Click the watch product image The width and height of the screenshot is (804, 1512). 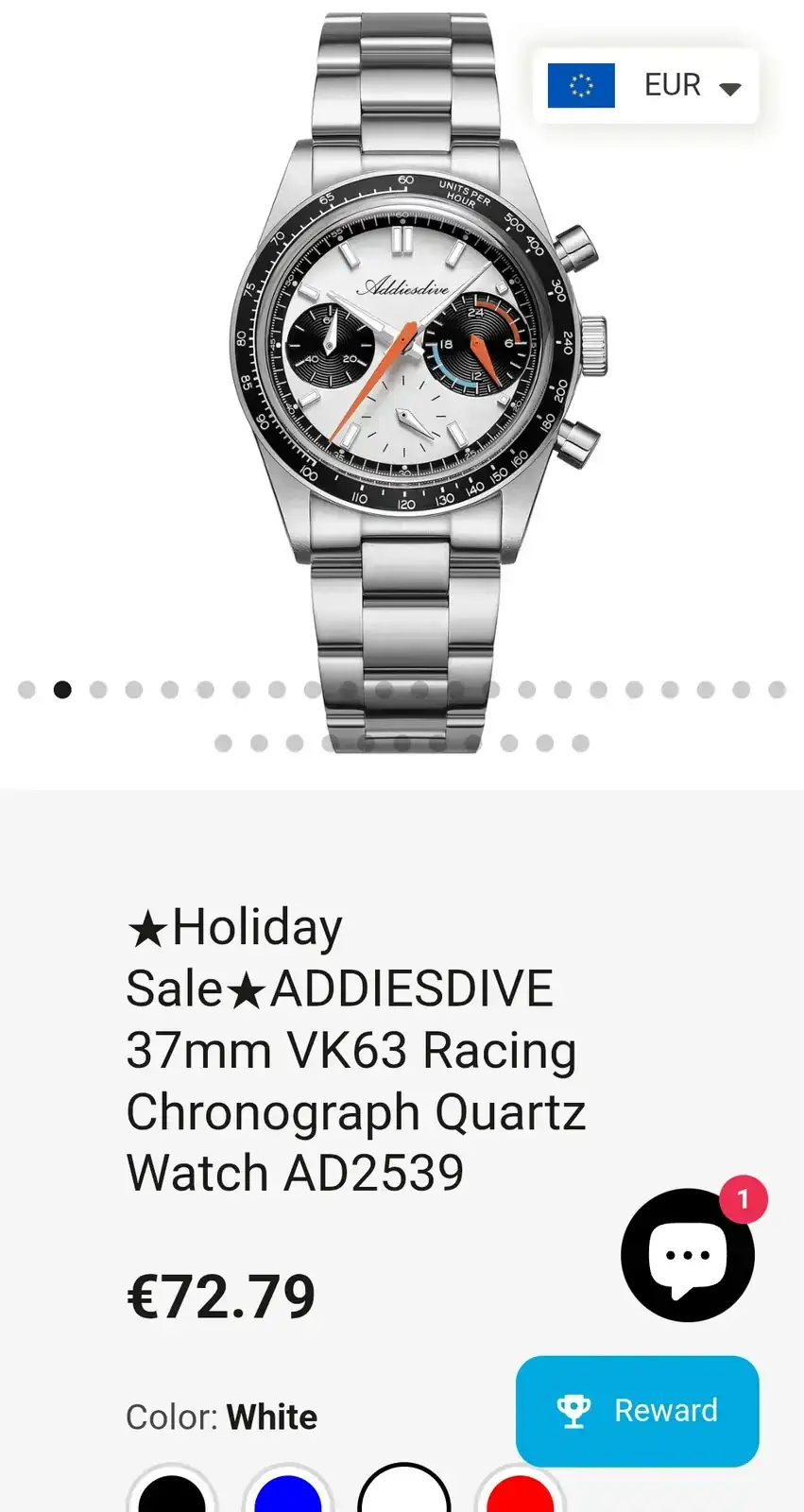coord(414,378)
